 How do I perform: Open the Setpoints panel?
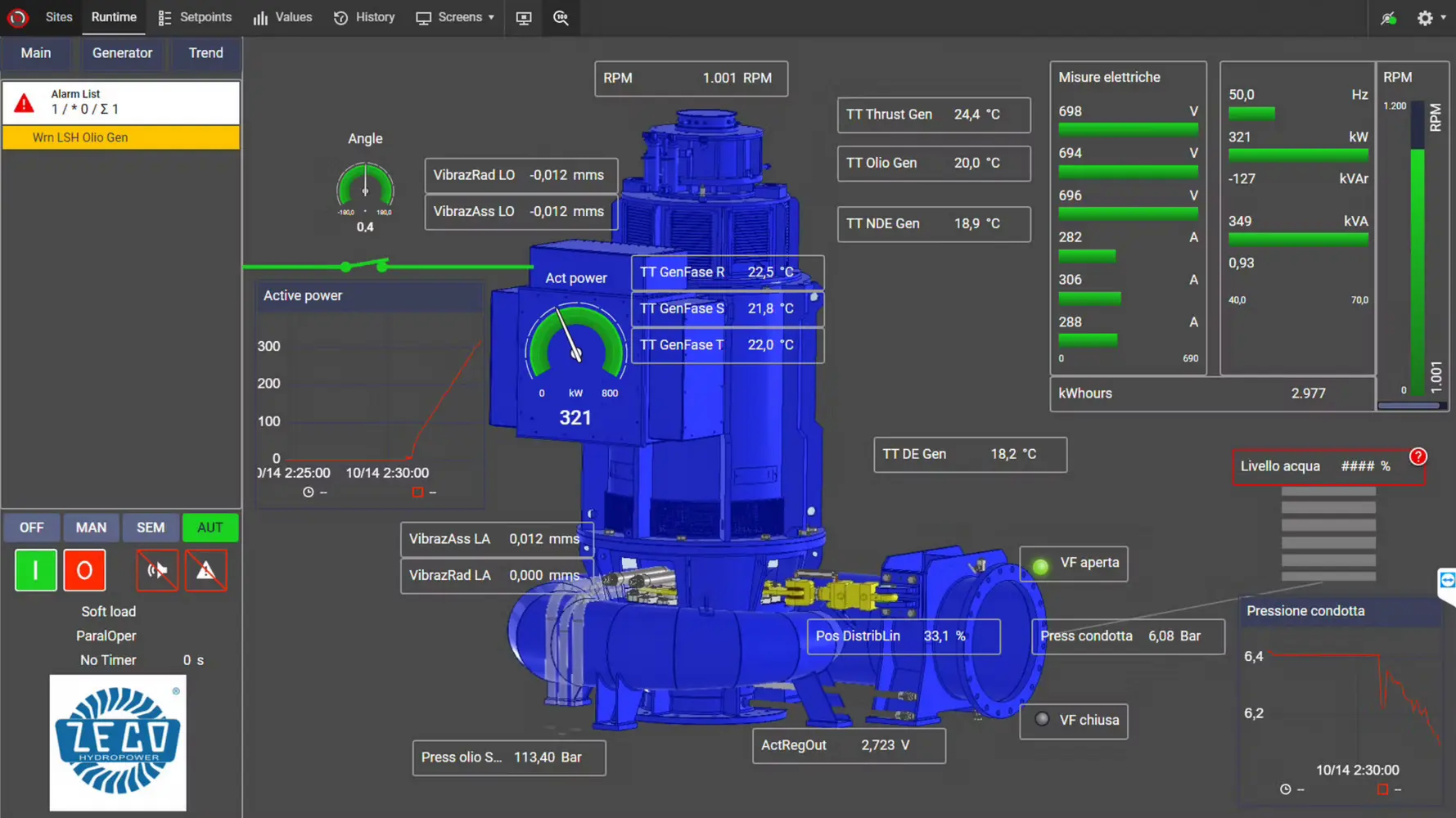(x=195, y=17)
